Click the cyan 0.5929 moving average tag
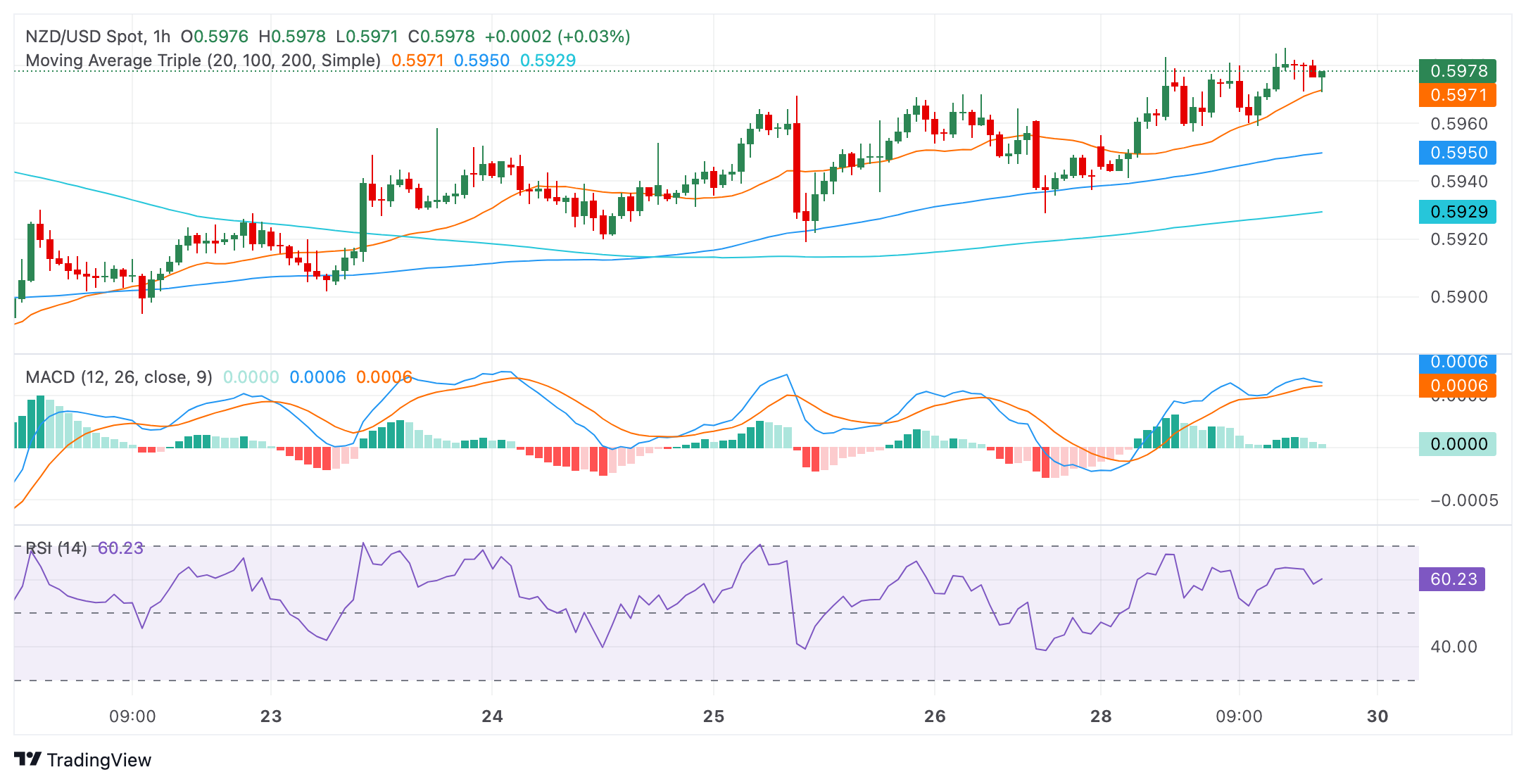 click(x=1457, y=212)
